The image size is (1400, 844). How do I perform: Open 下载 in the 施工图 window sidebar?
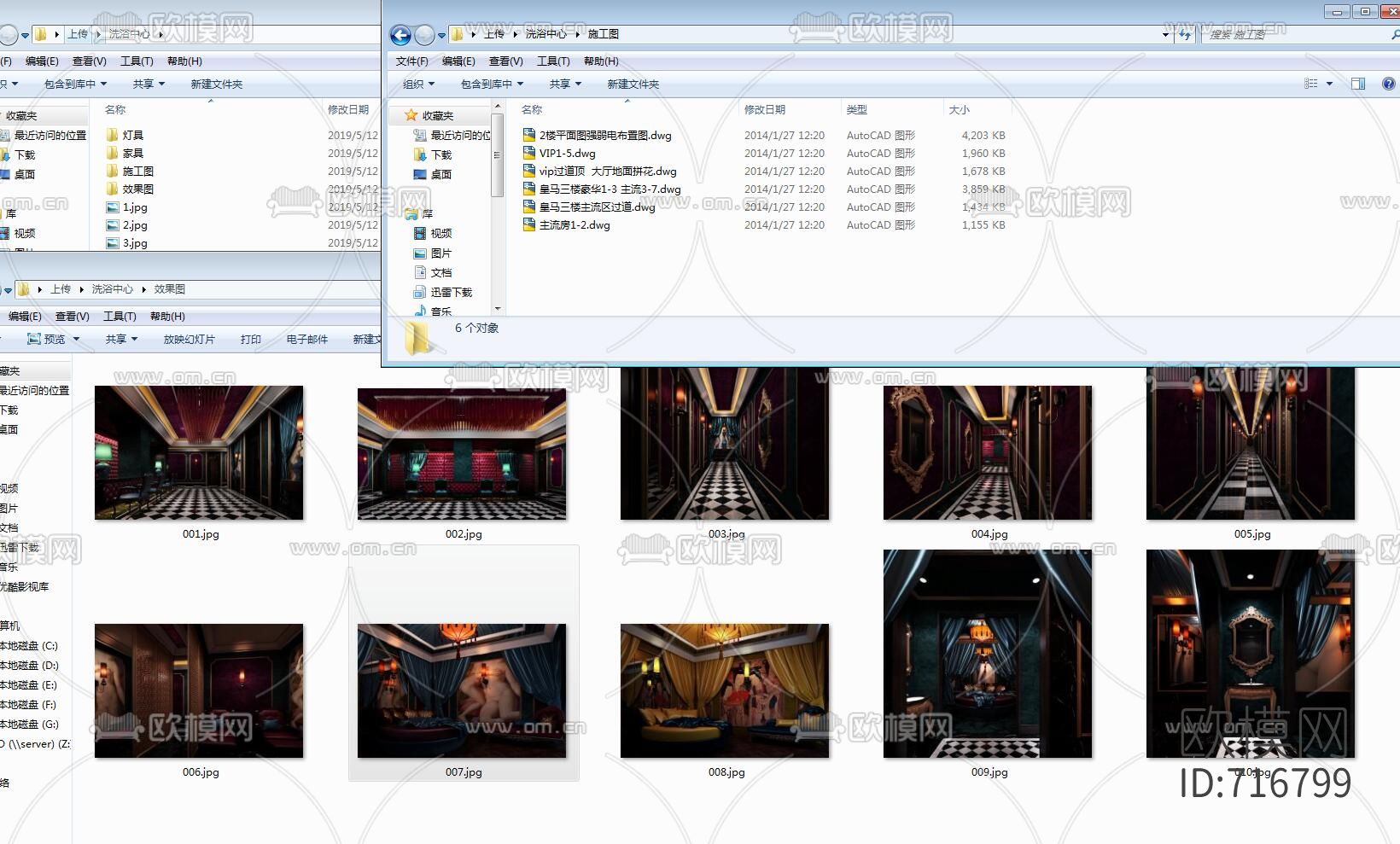(433, 154)
